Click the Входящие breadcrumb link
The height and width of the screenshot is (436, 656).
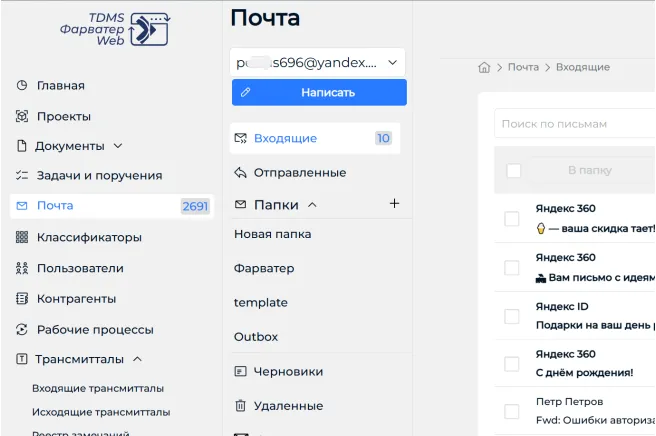tap(582, 67)
